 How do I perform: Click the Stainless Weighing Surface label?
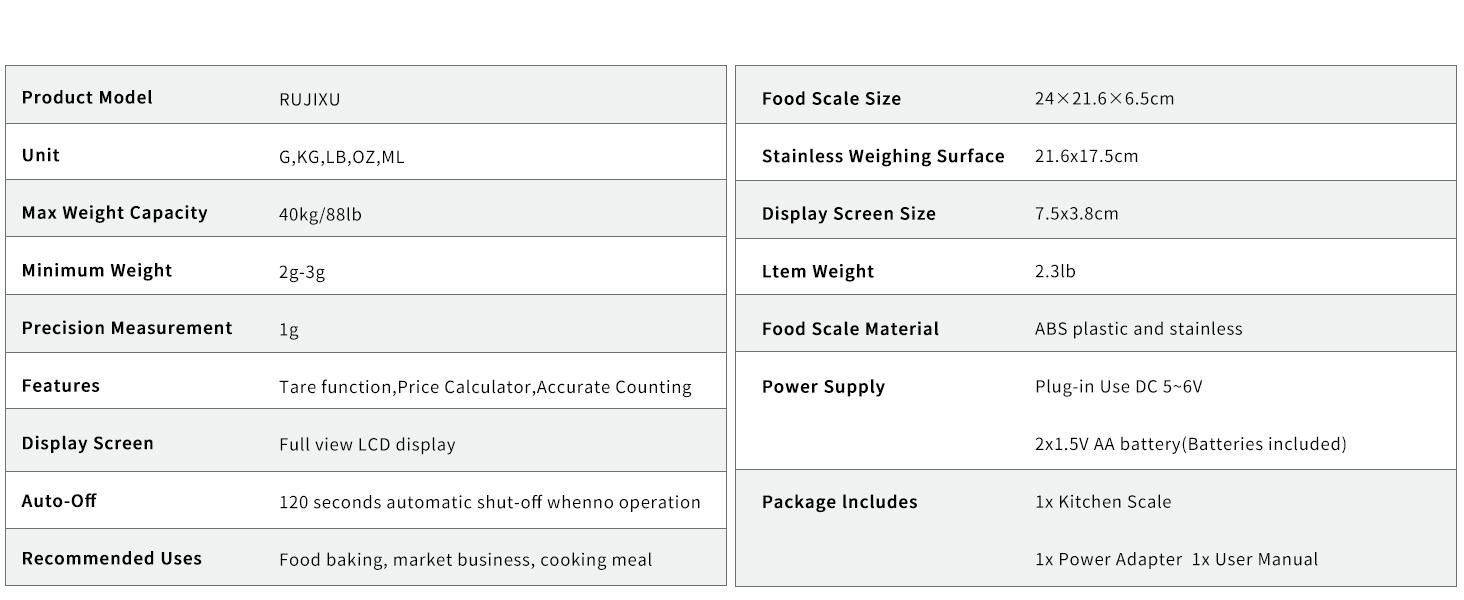click(x=883, y=156)
